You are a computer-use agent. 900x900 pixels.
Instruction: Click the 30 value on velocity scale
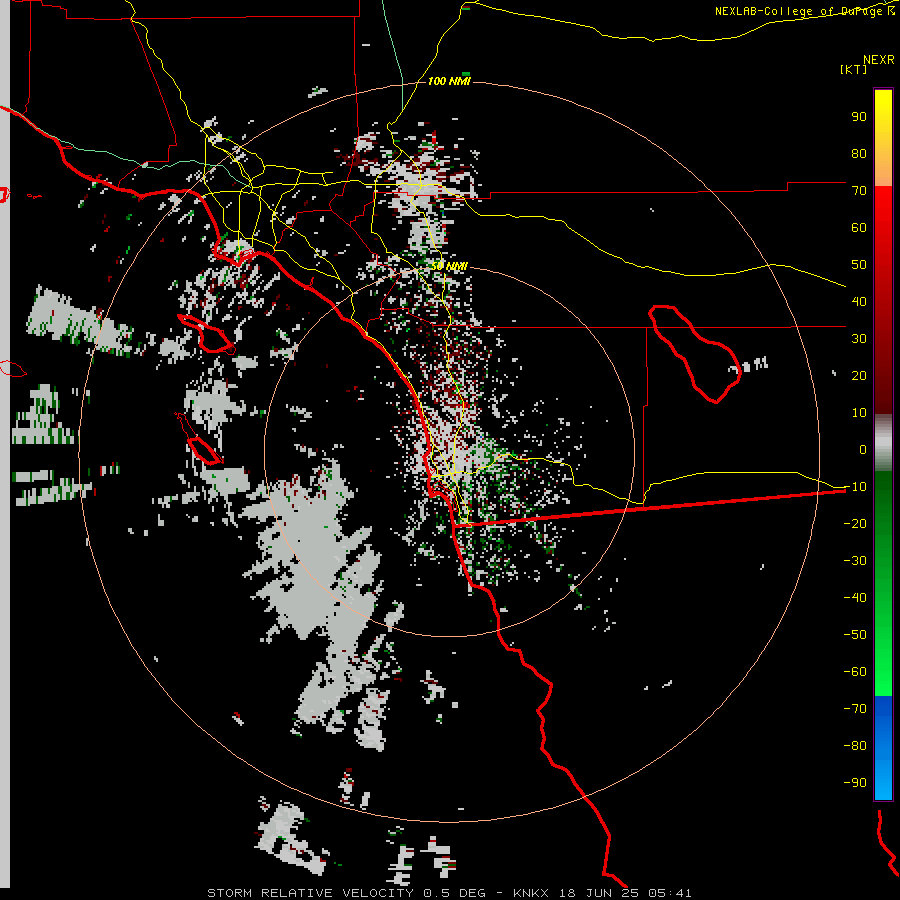859,339
